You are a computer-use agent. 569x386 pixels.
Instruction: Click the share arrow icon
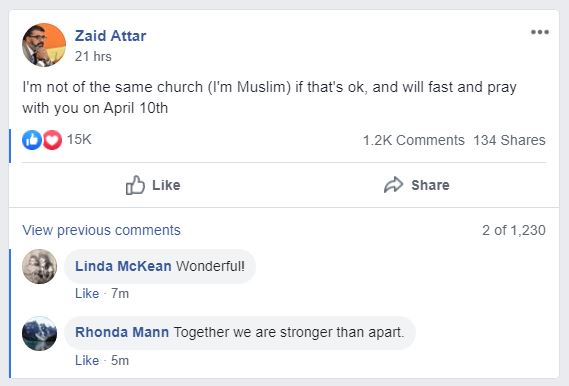tap(394, 185)
